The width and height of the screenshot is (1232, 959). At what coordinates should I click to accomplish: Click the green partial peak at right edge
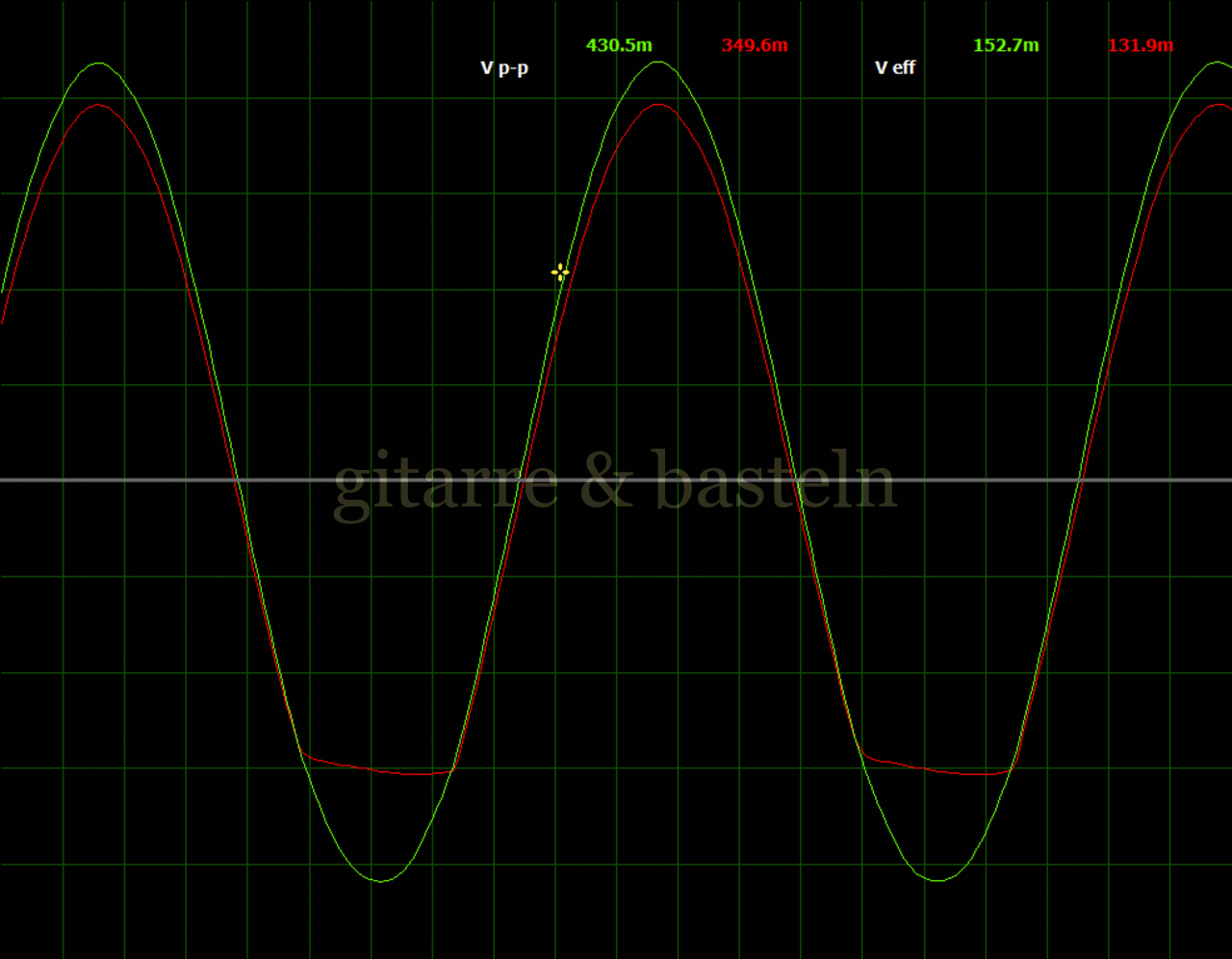pyautogui.click(x=1215, y=64)
